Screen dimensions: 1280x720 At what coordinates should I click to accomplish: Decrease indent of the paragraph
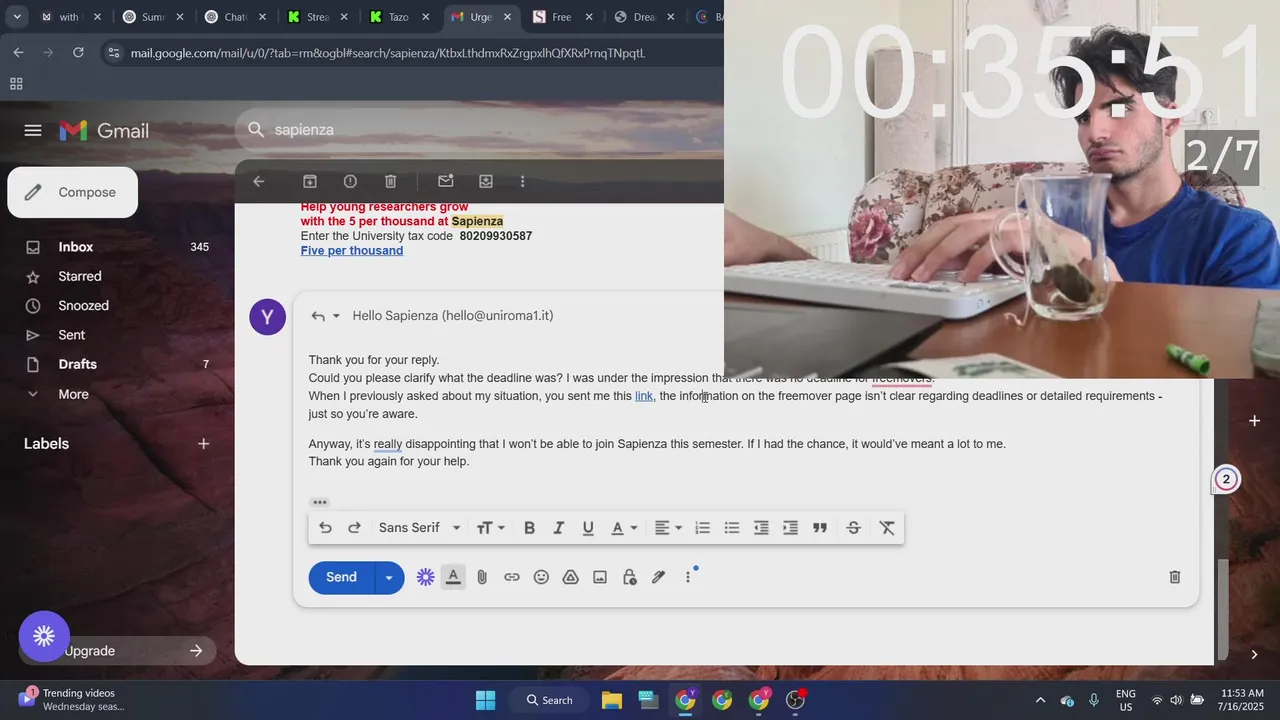pos(761,528)
